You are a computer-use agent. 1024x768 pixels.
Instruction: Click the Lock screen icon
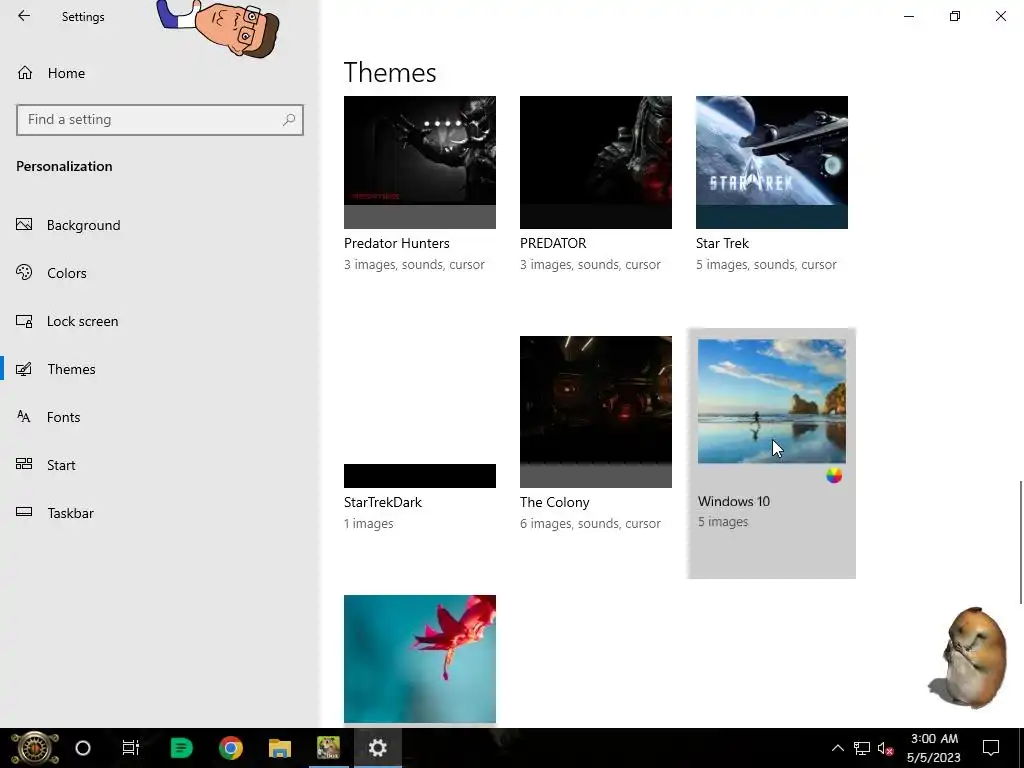[24, 321]
